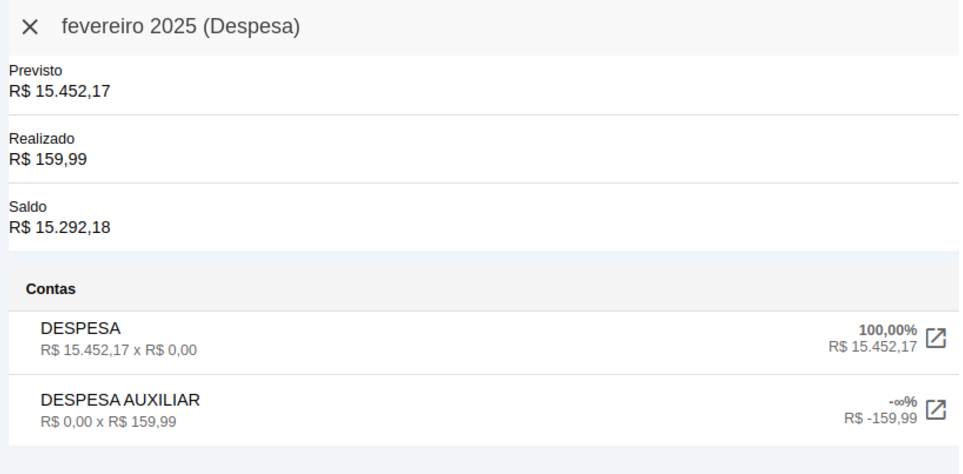Image resolution: width=963 pixels, height=474 pixels.
Task: Click the Realizado amount R$ 159,99
Action: click(x=48, y=160)
